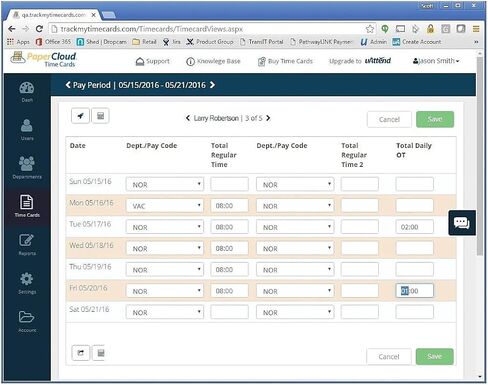Bookmark page with the star icon
This screenshot has width=488, height=385.
(370, 29)
